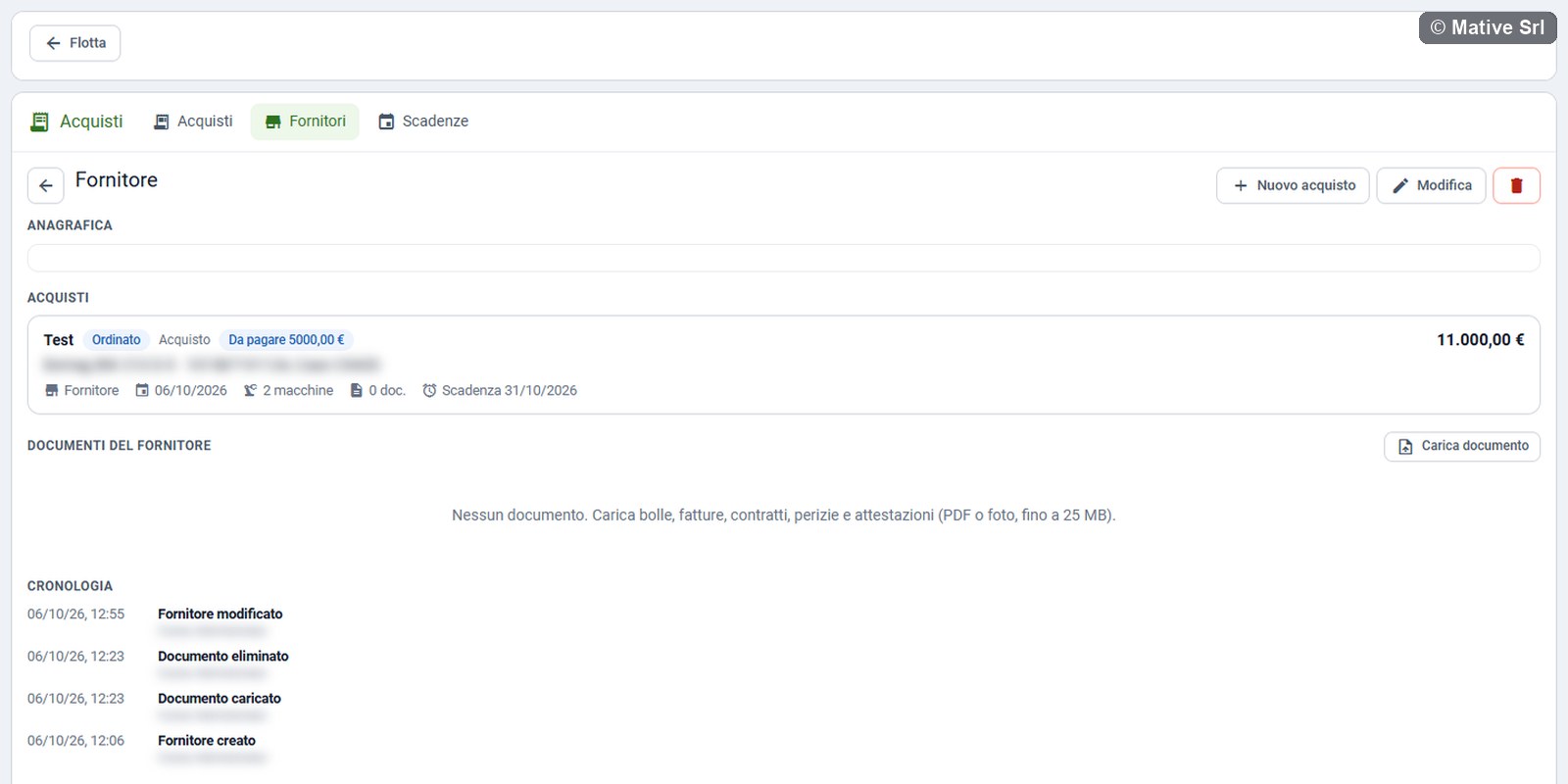The image size is (1568, 784).
Task: Open the Acquisti tab with monitor icon
Action: coord(193,122)
